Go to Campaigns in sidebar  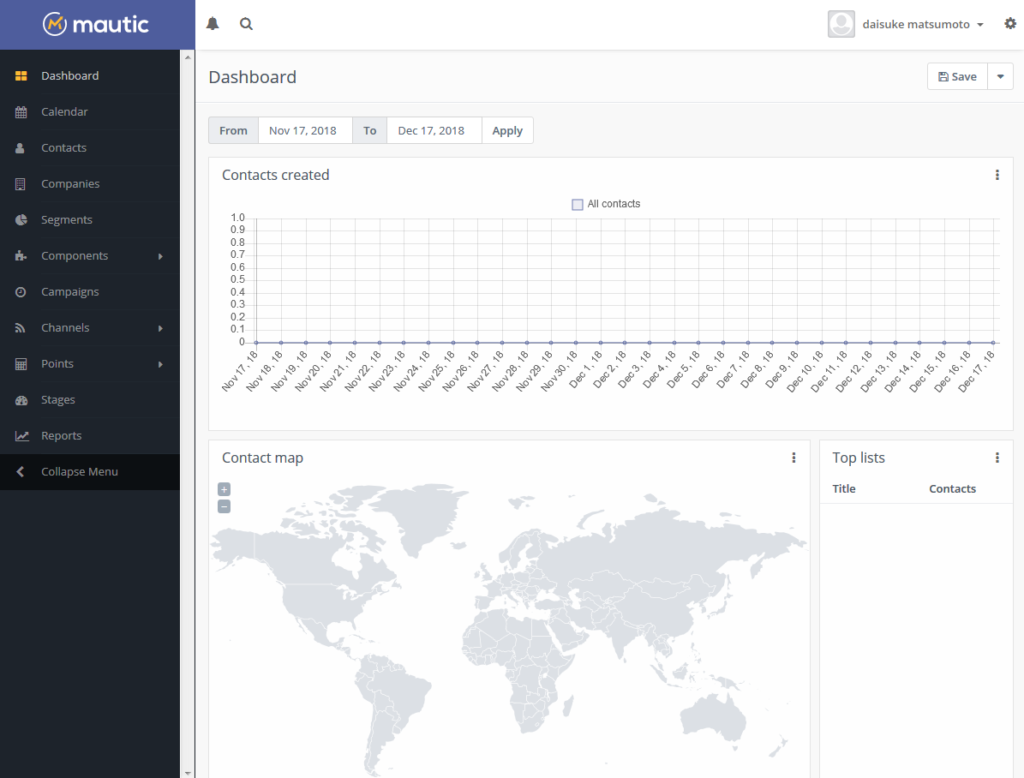click(70, 292)
